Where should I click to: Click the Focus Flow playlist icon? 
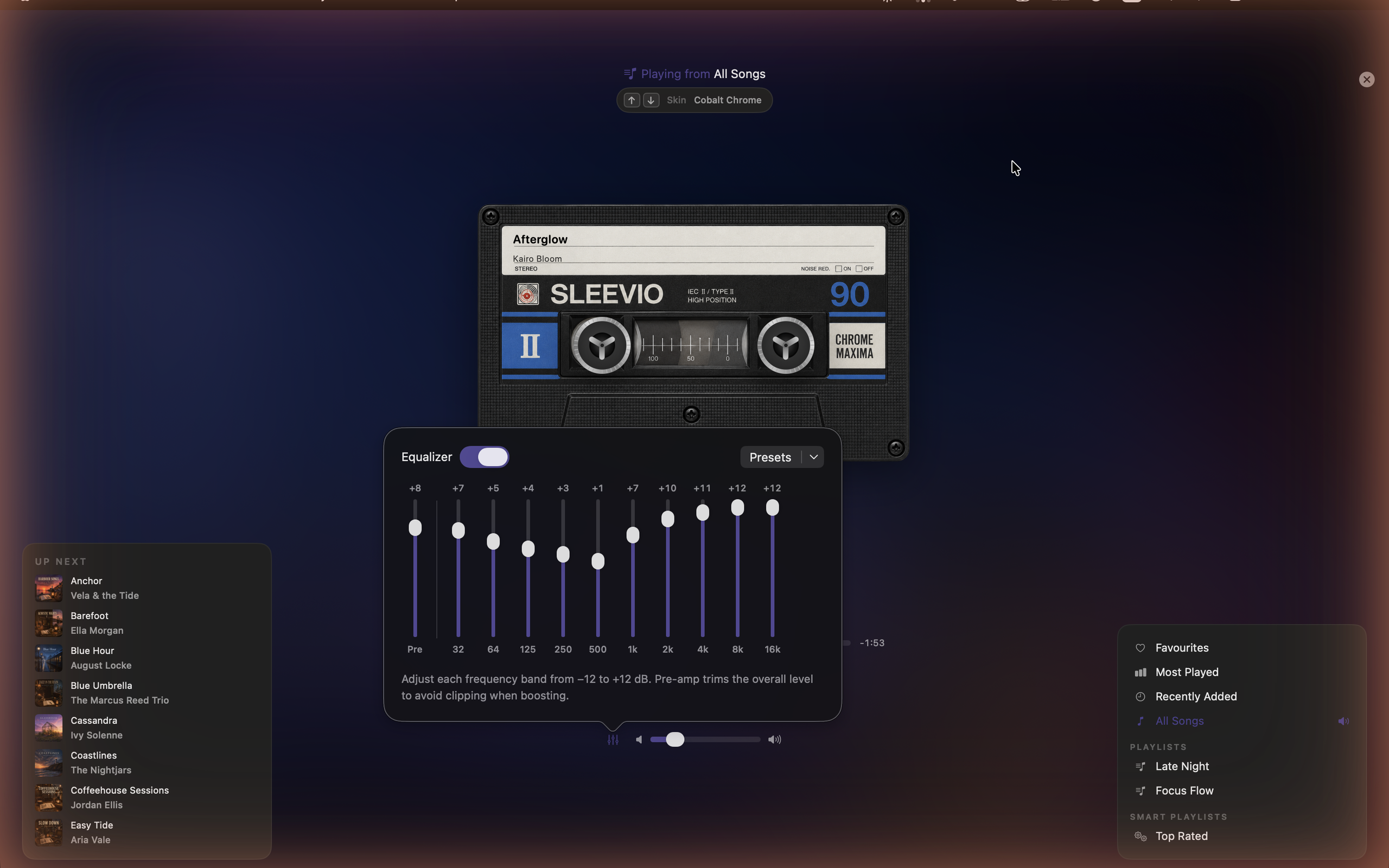pyautogui.click(x=1140, y=791)
